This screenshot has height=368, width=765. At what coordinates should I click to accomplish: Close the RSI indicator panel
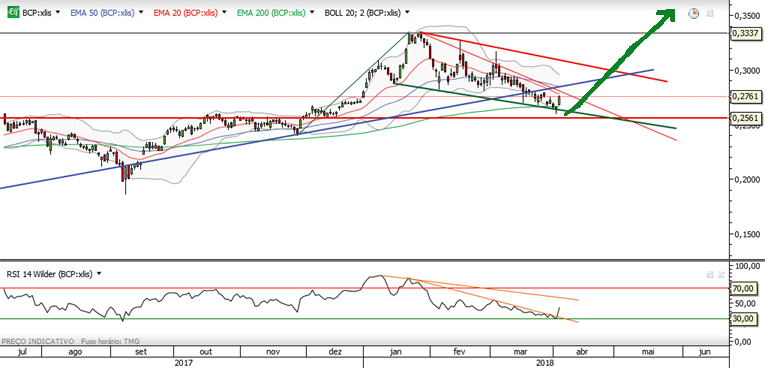tap(720, 275)
